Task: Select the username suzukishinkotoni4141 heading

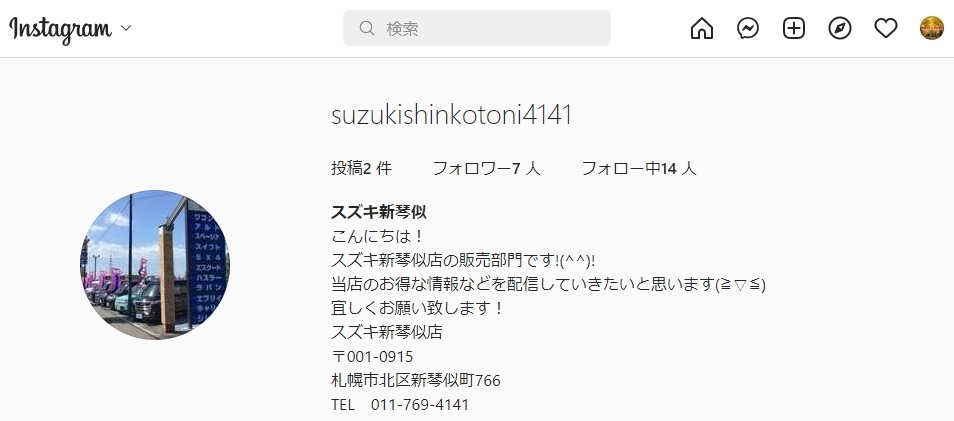Action: click(x=451, y=115)
